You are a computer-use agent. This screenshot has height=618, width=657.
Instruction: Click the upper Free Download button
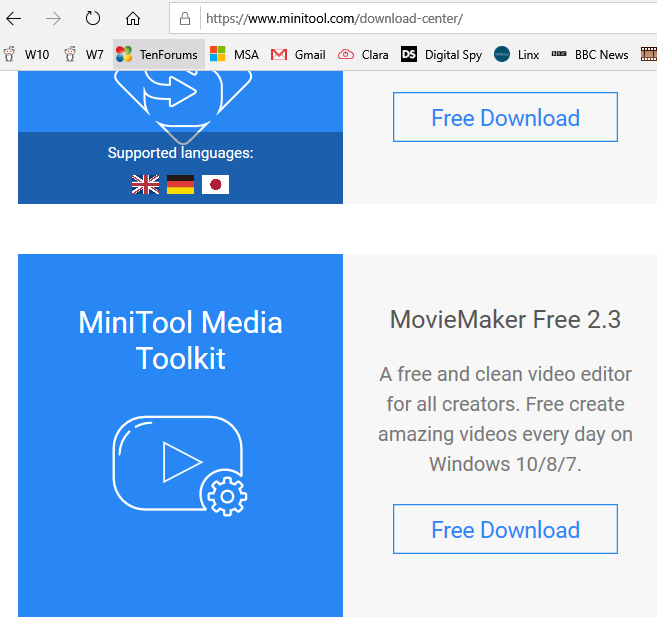click(505, 117)
